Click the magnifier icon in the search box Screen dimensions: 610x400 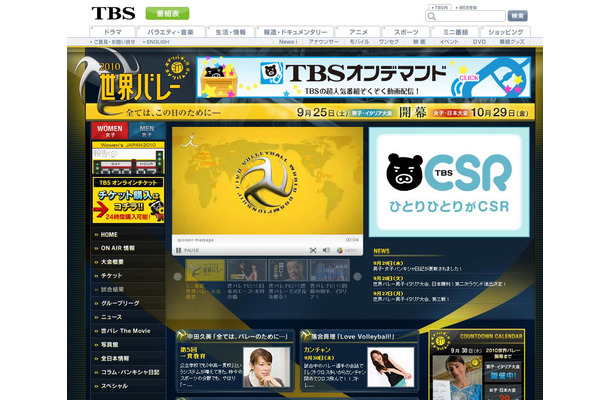(431, 16)
